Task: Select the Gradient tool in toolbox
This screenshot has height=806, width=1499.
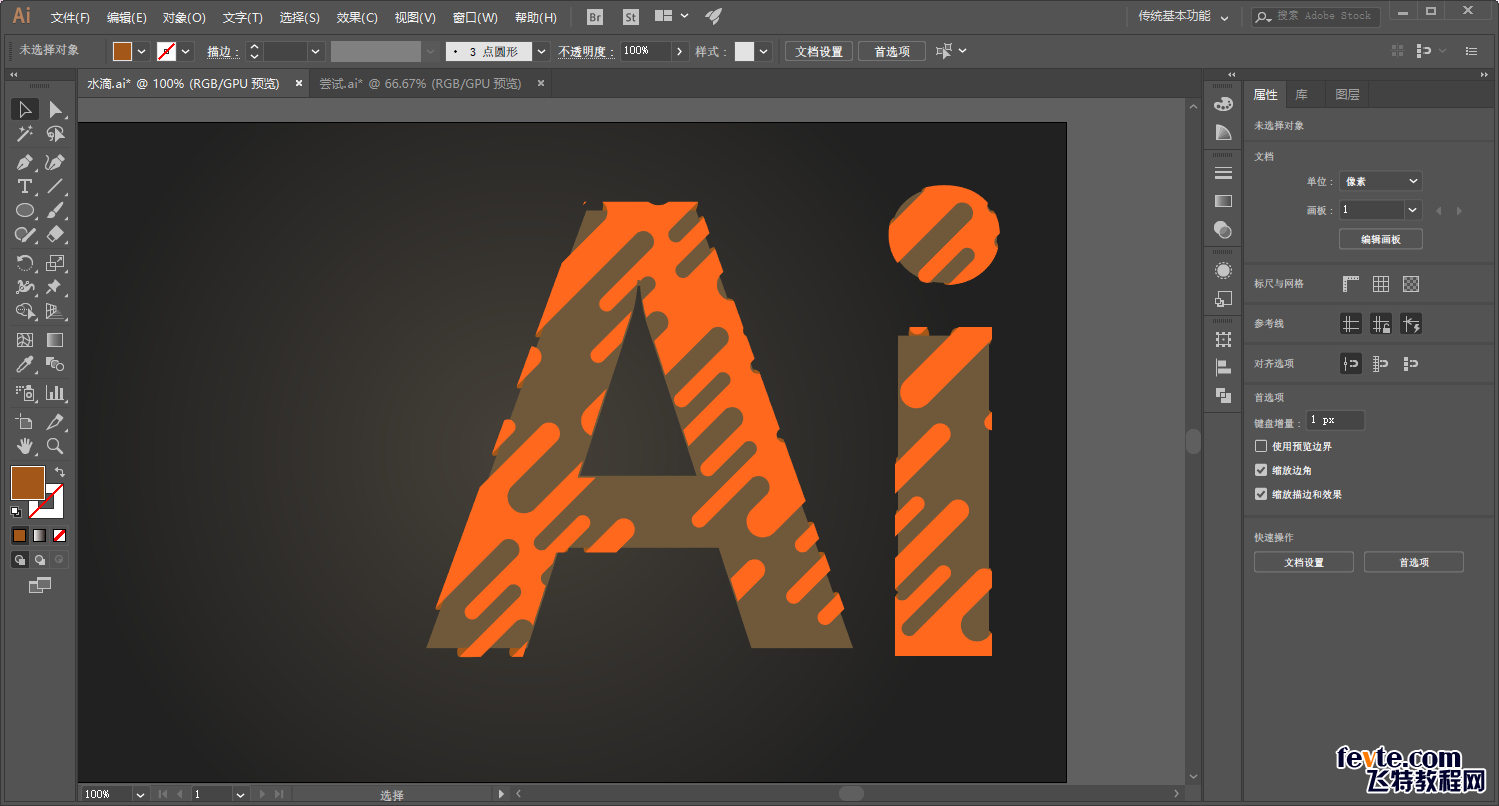Action: pyautogui.click(x=56, y=340)
